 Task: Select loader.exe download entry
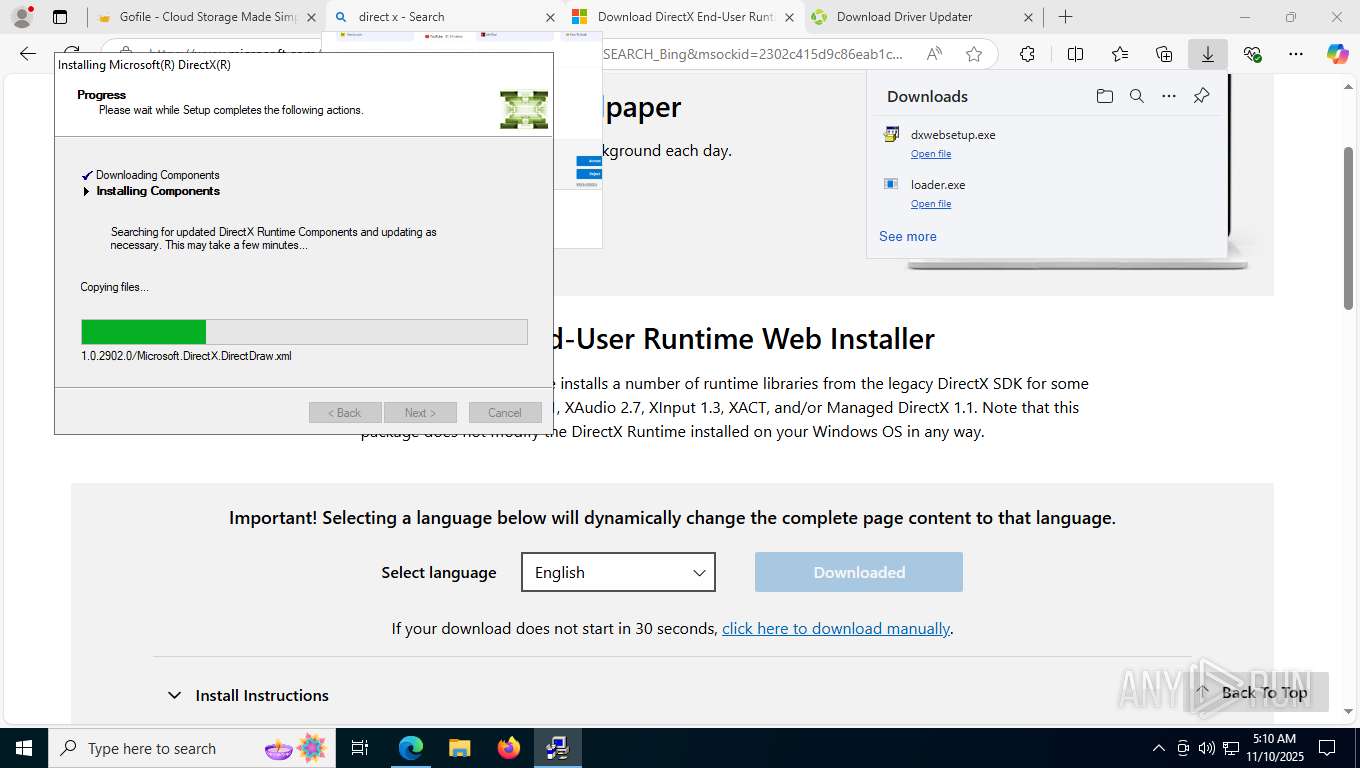pyautogui.click(x=1047, y=193)
